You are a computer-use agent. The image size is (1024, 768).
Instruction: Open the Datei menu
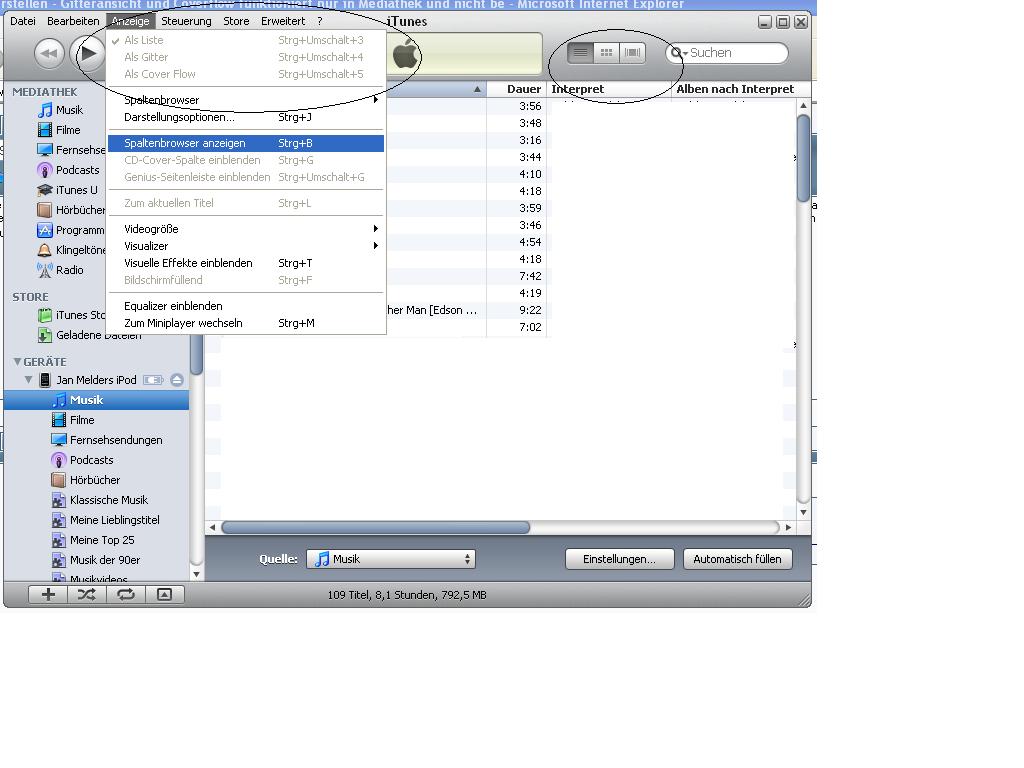[23, 21]
